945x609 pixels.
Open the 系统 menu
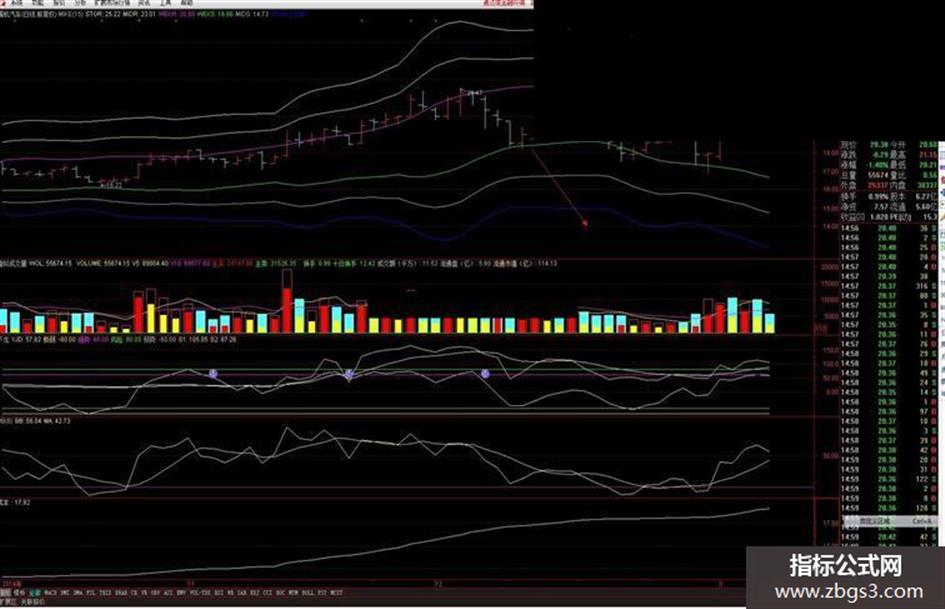coord(17,3)
